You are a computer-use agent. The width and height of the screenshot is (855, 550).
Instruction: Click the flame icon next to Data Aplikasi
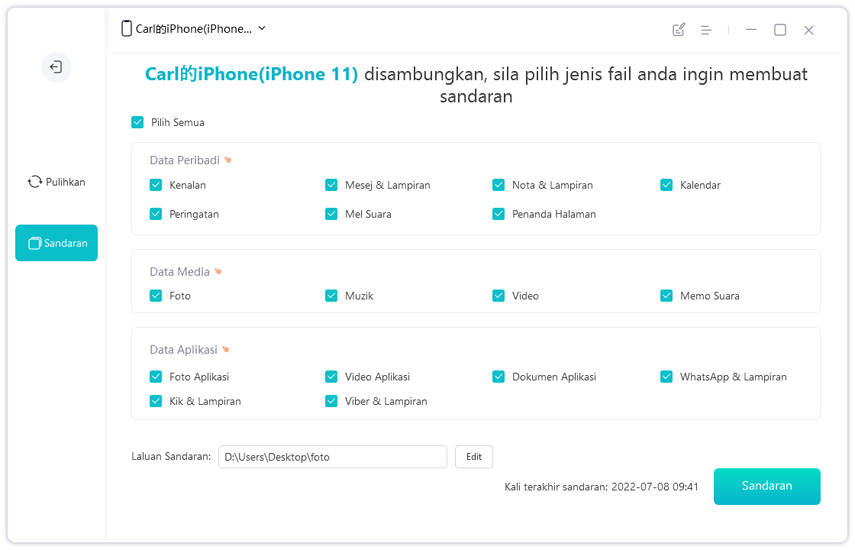click(226, 350)
